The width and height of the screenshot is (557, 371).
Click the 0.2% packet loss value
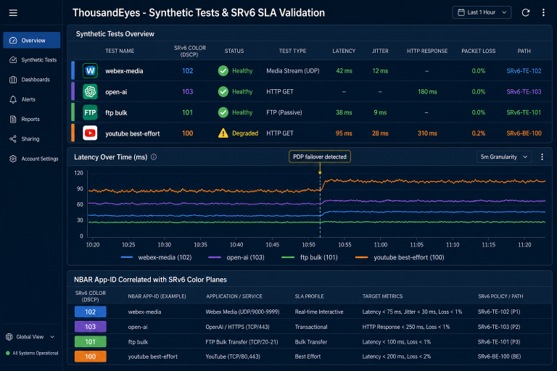tap(478, 133)
